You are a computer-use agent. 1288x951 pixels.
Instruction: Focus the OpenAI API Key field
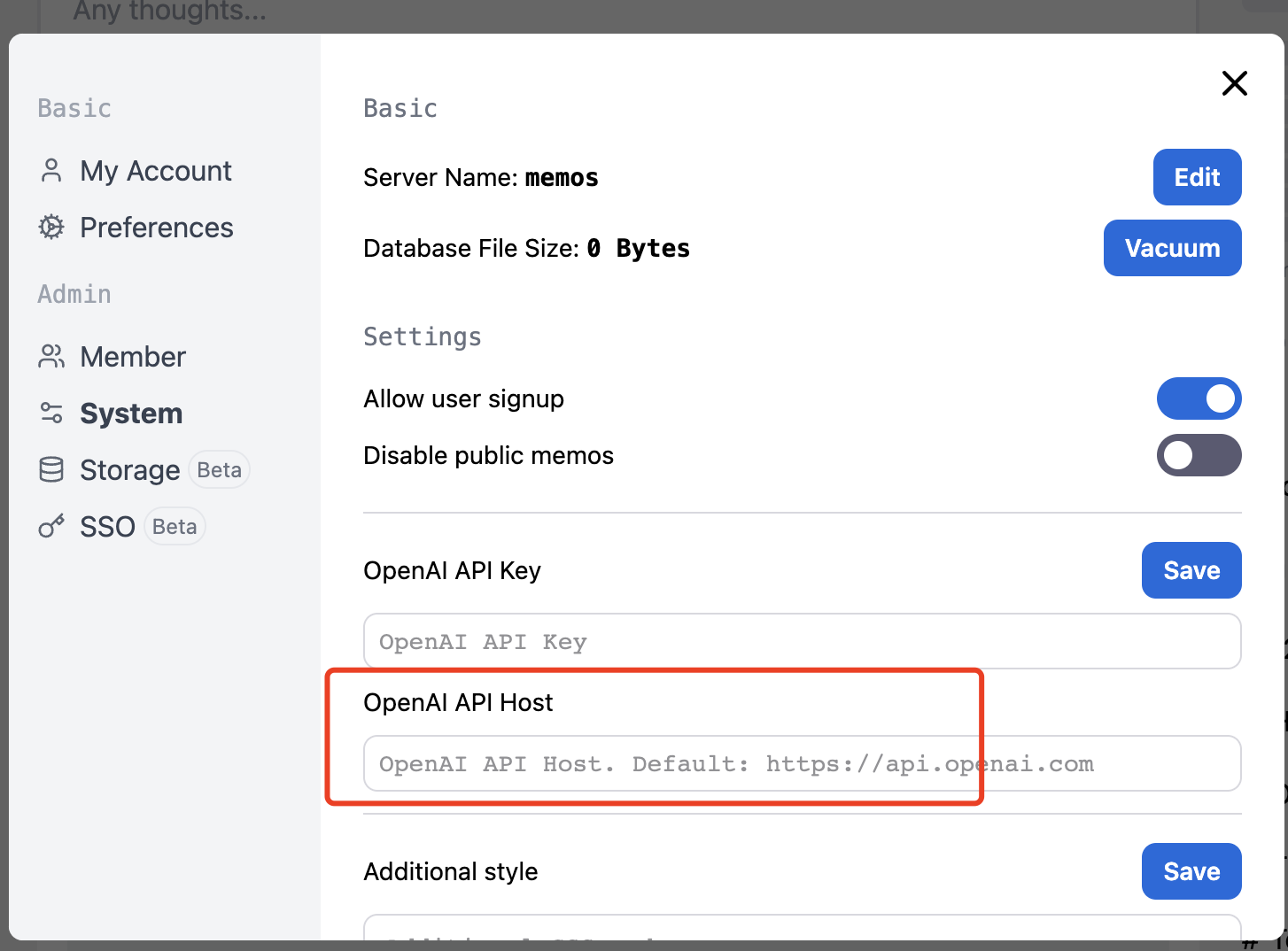click(x=802, y=641)
